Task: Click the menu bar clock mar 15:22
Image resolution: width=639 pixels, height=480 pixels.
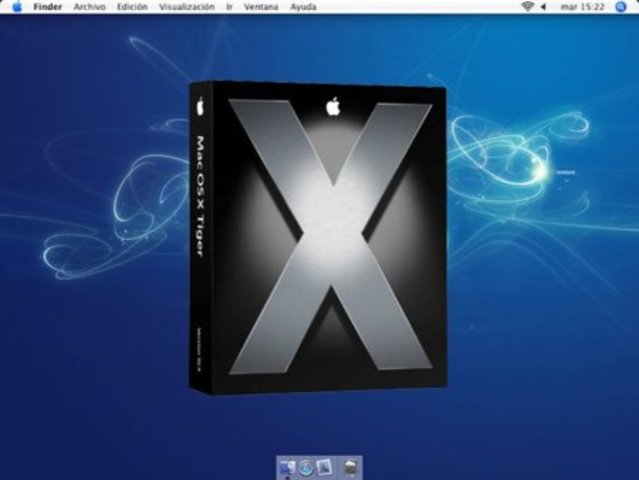Action: tap(582, 7)
